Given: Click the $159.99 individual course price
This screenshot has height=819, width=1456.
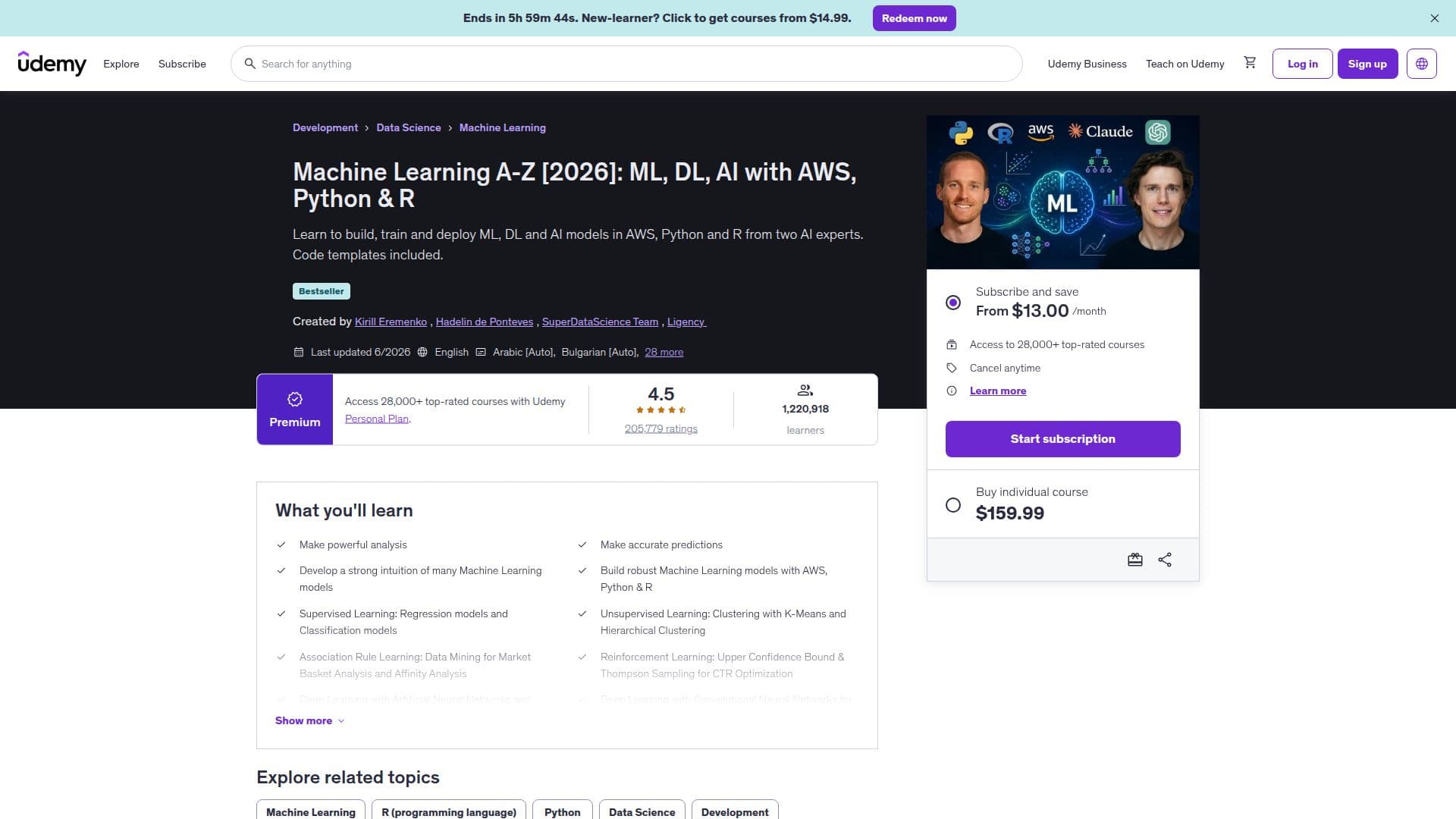Looking at the screenshot, I should click(x=1009, y=513).
